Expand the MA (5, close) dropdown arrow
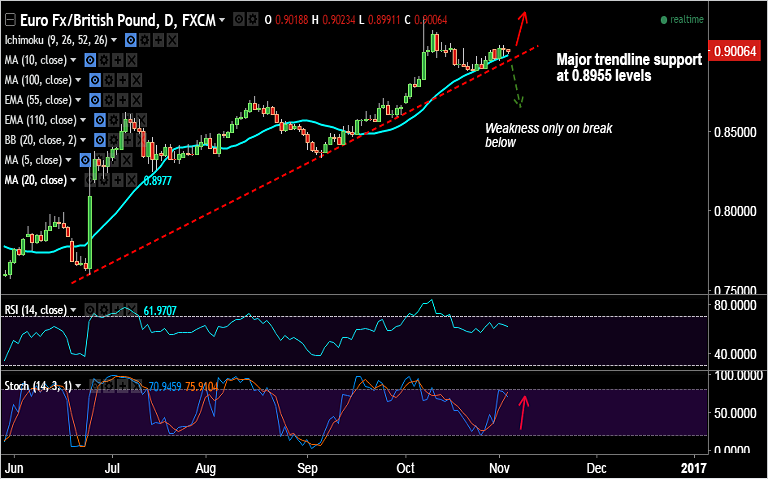The image size is (768, 480). [69, 160]
